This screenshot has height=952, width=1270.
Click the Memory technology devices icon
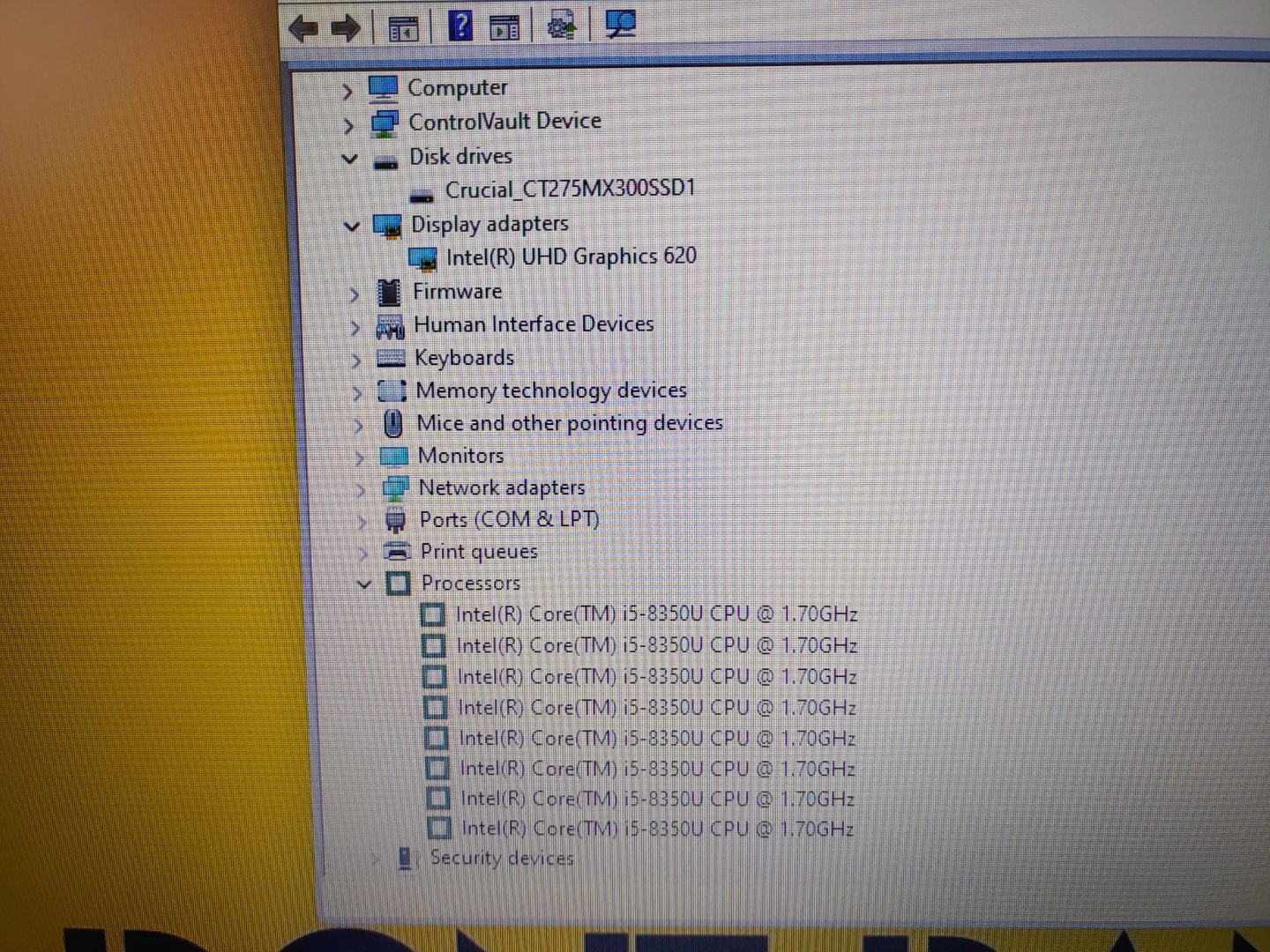click(x=392, y=390)
